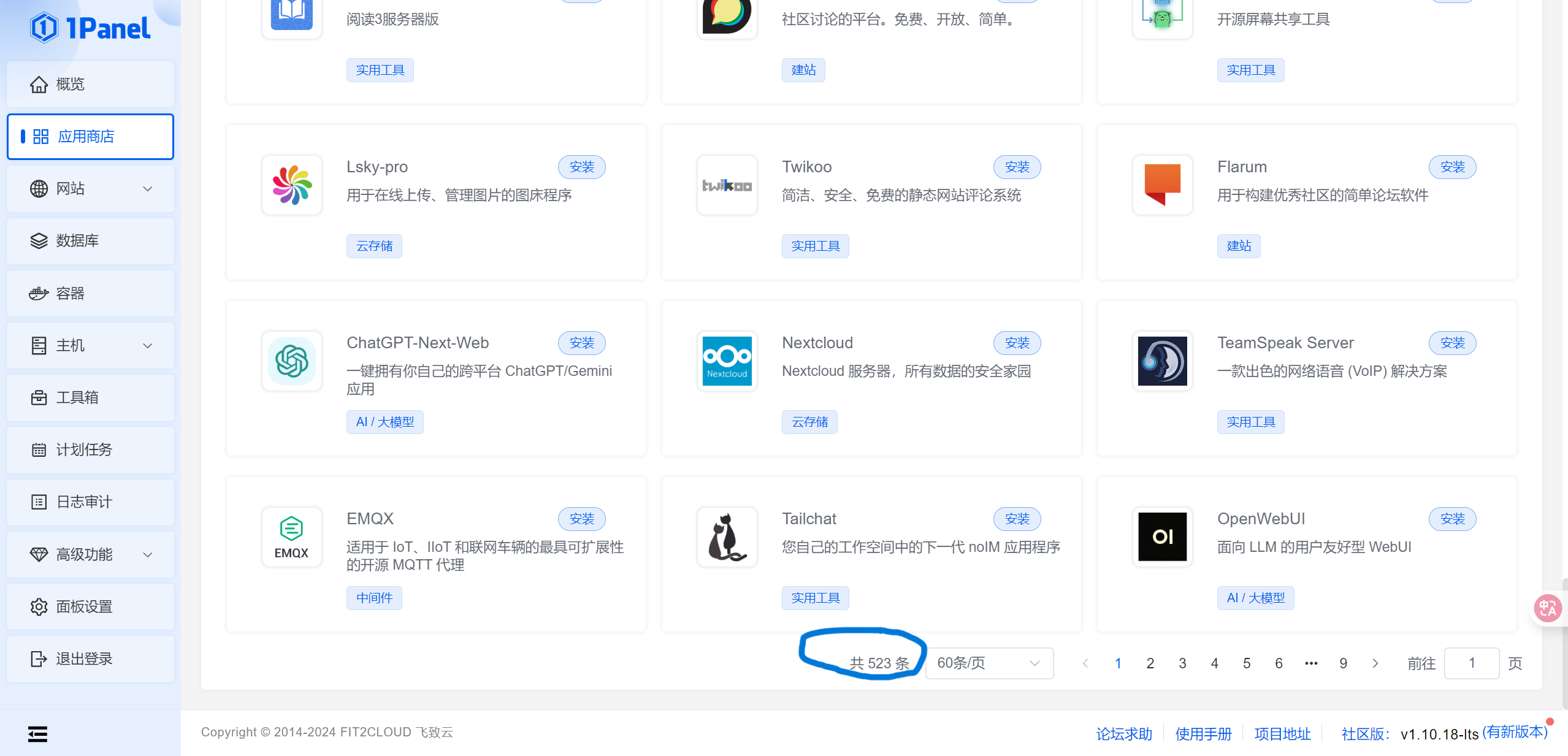
Task: Click the 1Panel logo
Action: [90, 28]
